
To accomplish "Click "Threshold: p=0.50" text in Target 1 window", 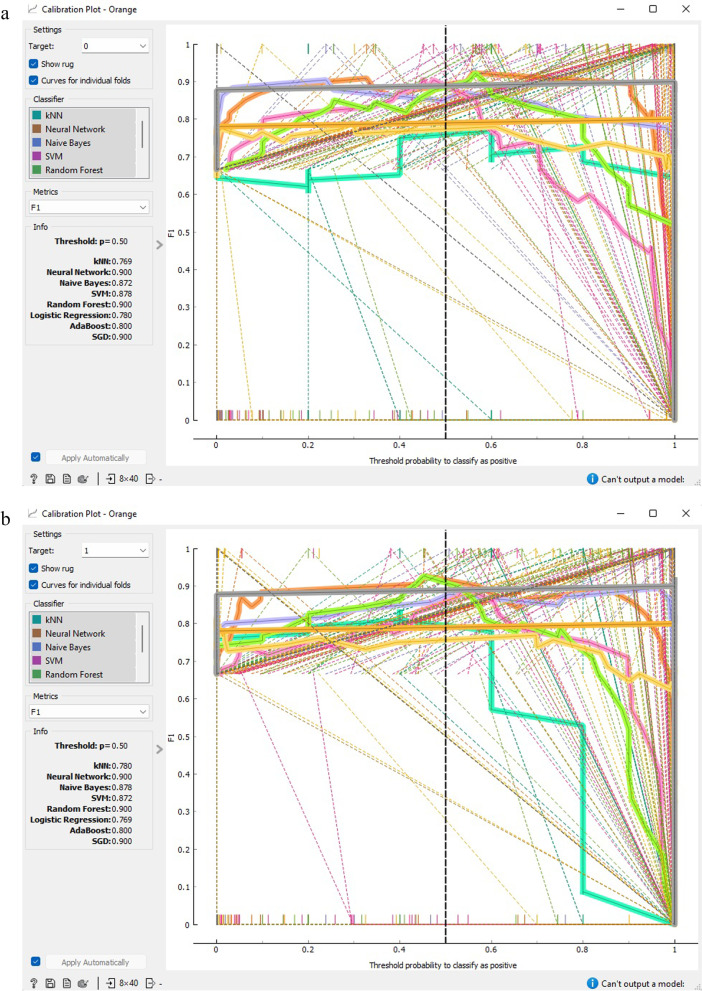I will point(91,746).
